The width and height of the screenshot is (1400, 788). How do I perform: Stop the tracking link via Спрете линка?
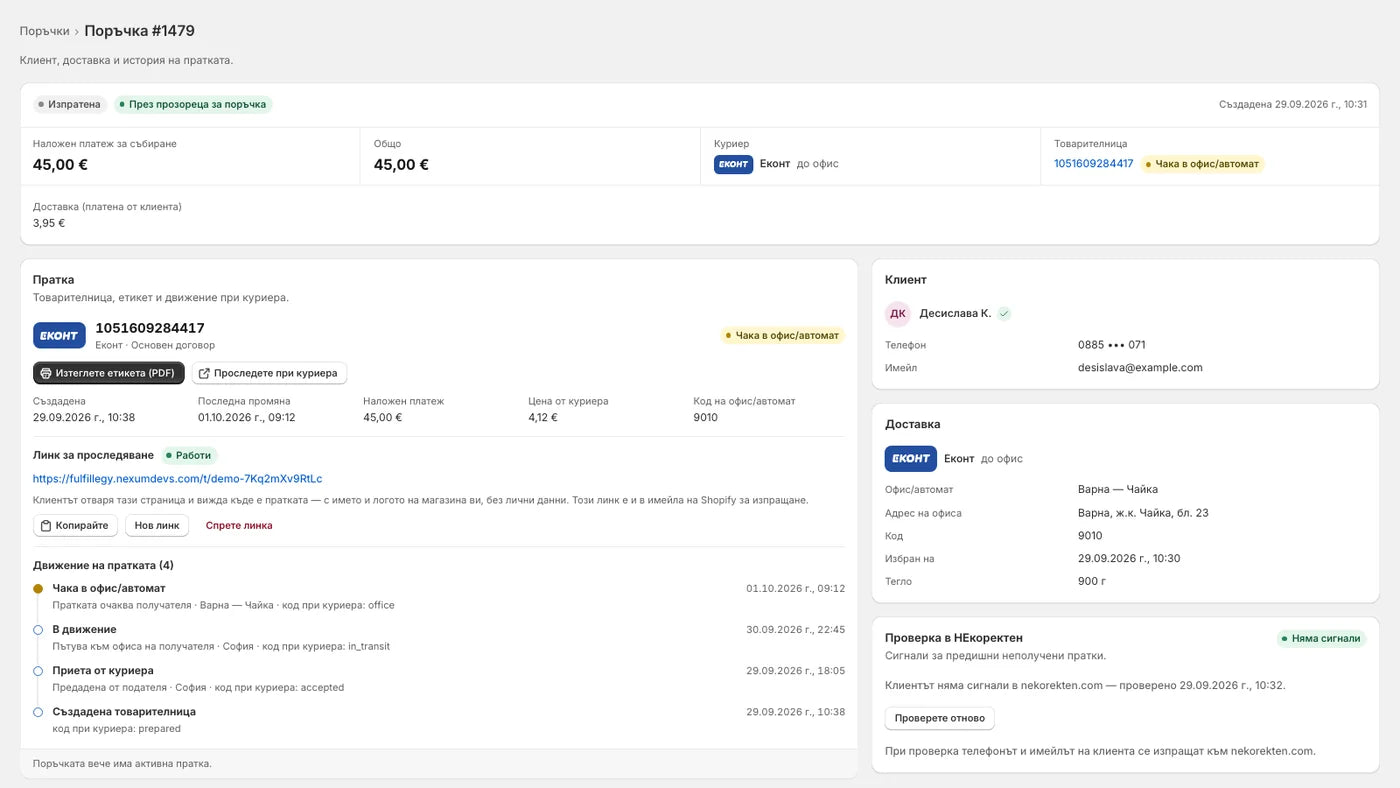pyautogui.click(x=239, y=525)
